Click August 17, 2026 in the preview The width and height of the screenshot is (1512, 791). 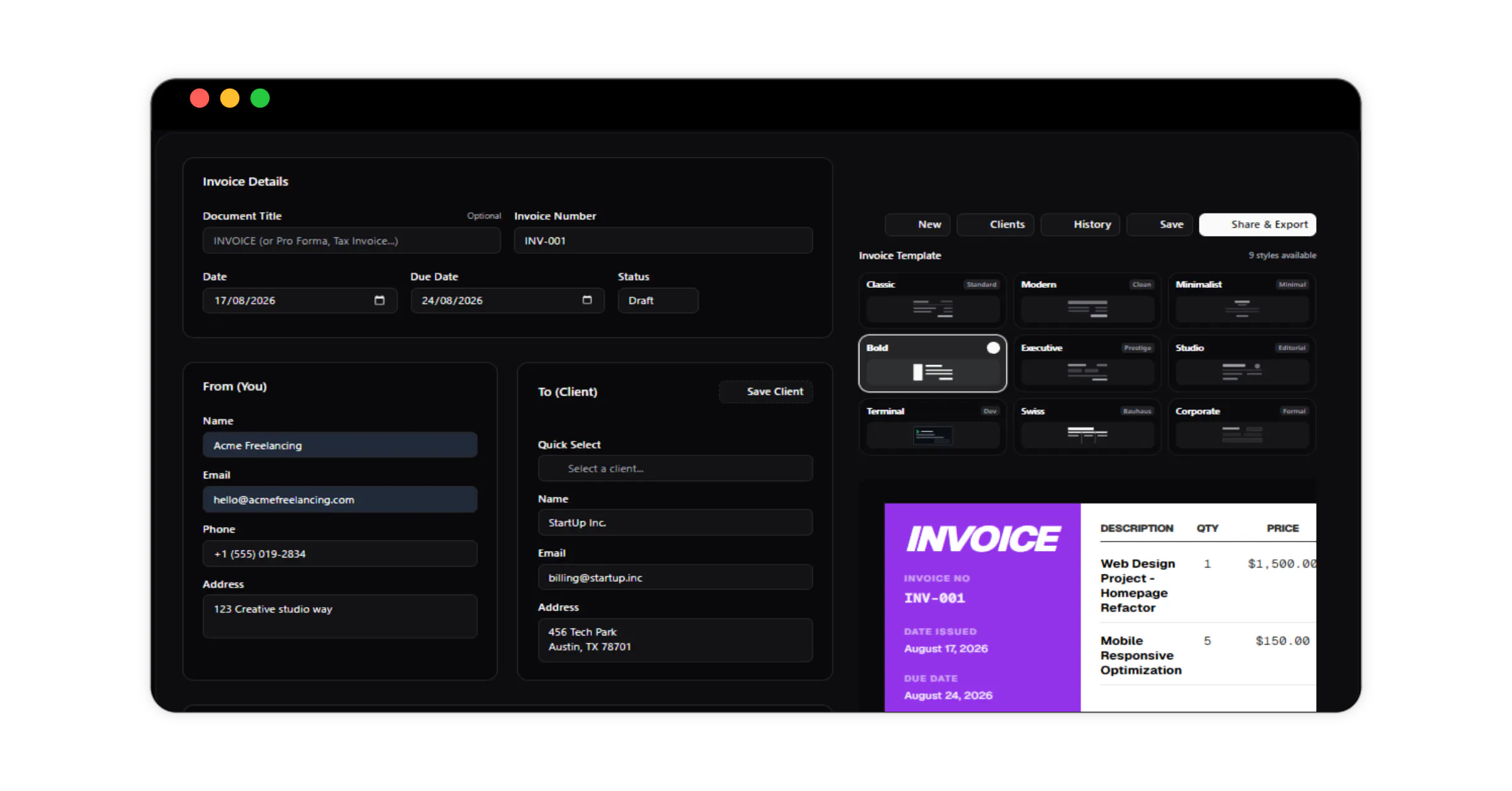point(946,648)
